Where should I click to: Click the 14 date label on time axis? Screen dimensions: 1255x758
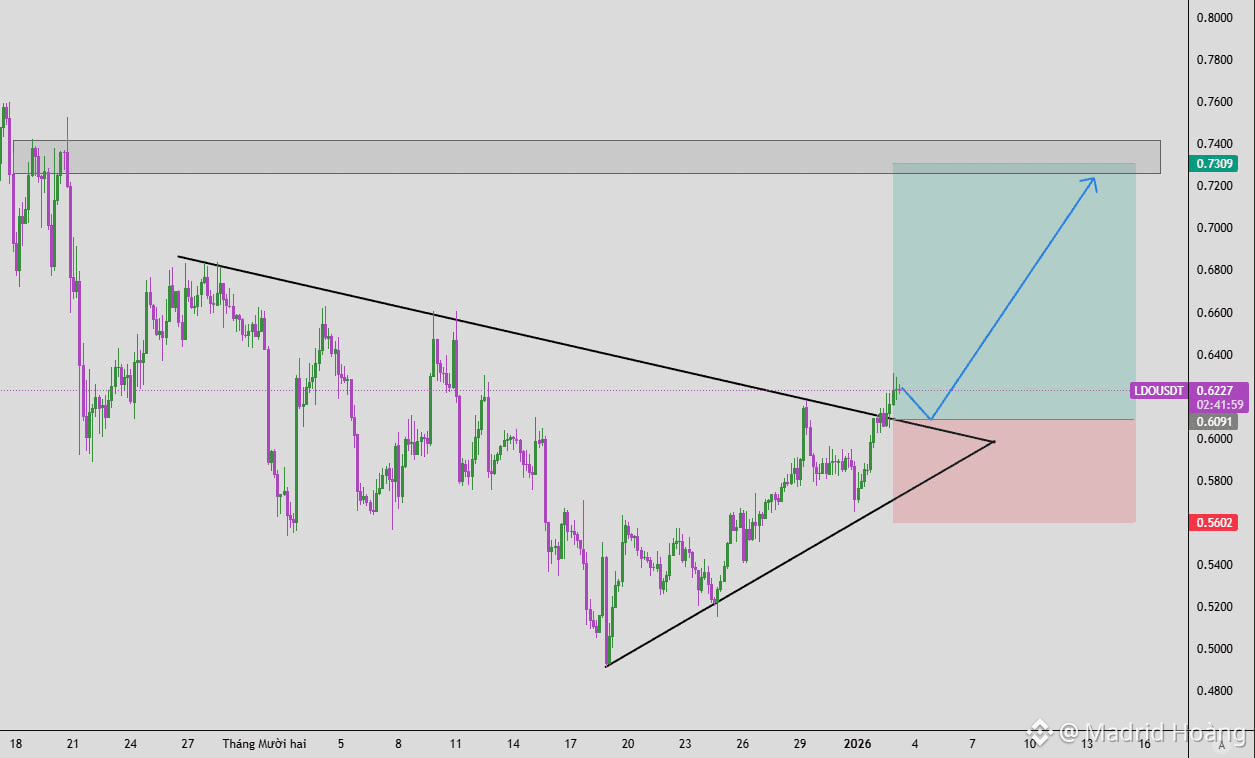tap(513, 744)
